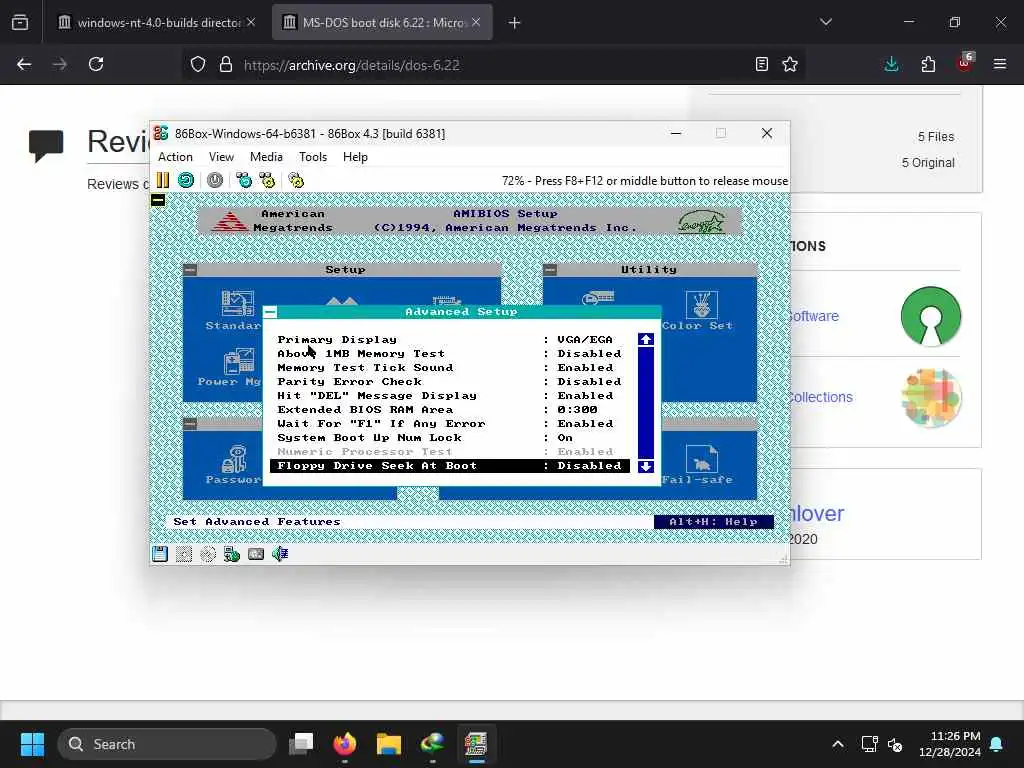Click the drive detect icon in Utility window
This screenshot has width=1024, height=768.
pyautogui.click(x=598, y=298)
